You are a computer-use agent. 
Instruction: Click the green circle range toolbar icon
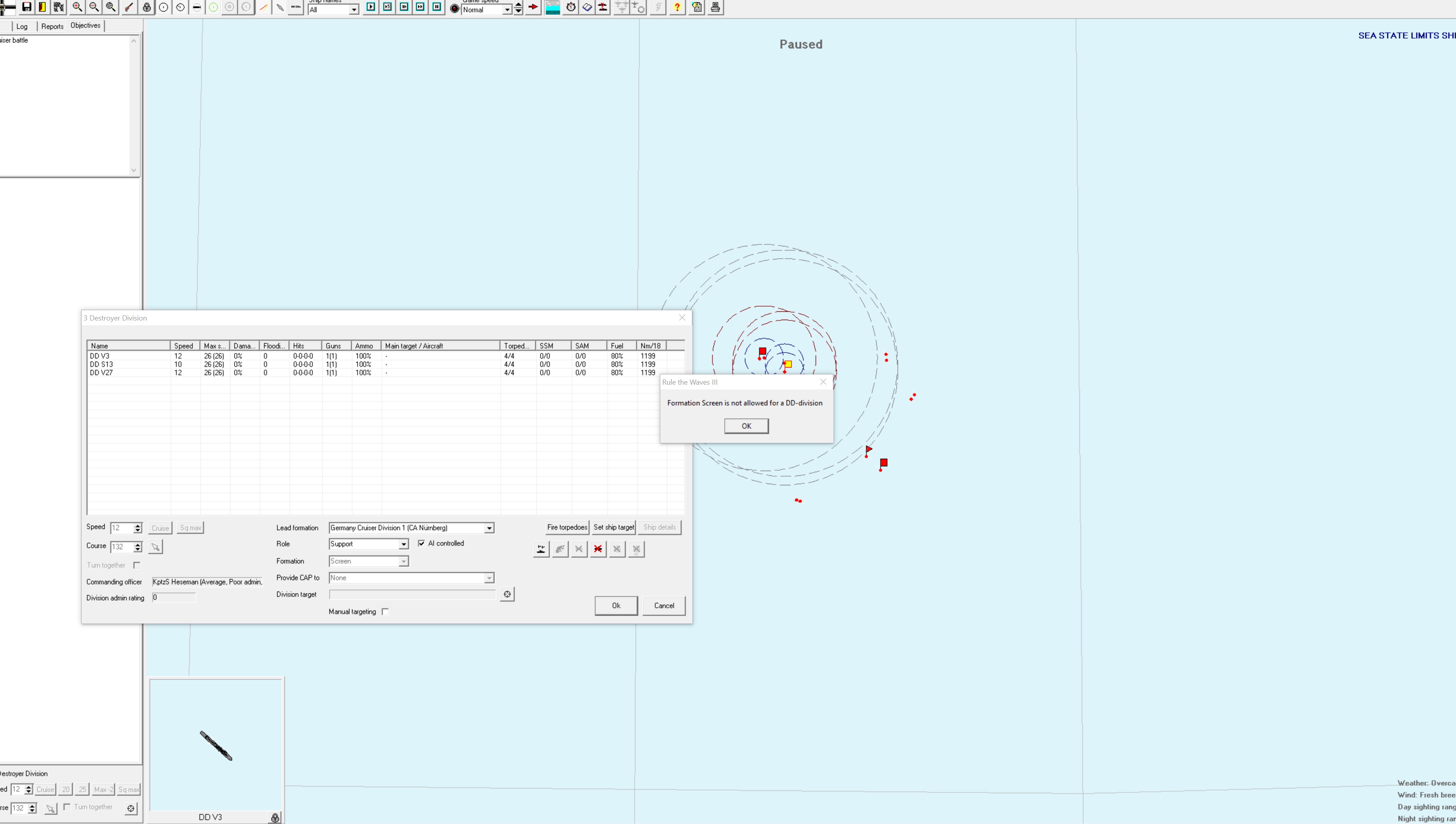click(x=213, y=8)
